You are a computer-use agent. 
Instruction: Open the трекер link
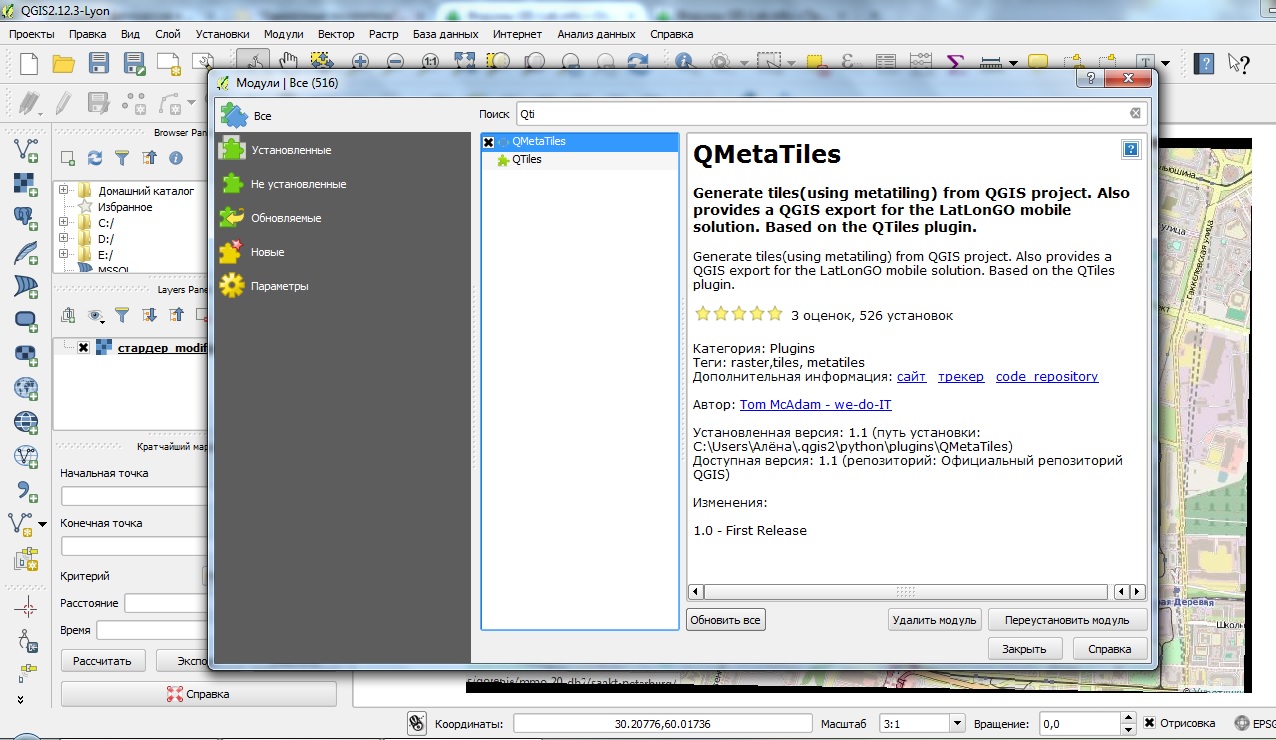(961, 377)
